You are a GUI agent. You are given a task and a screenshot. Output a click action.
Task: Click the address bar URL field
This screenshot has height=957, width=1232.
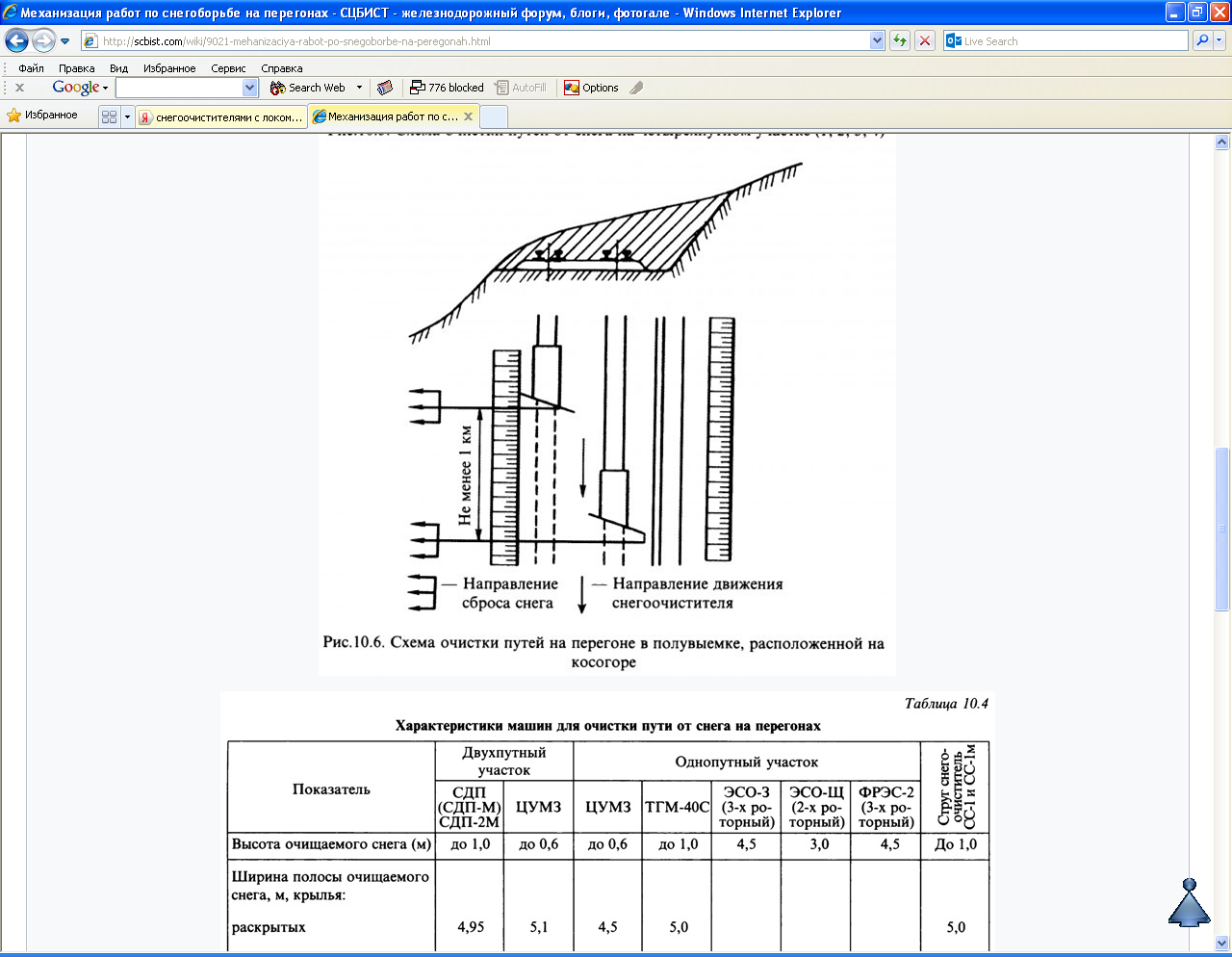[475, 41]
